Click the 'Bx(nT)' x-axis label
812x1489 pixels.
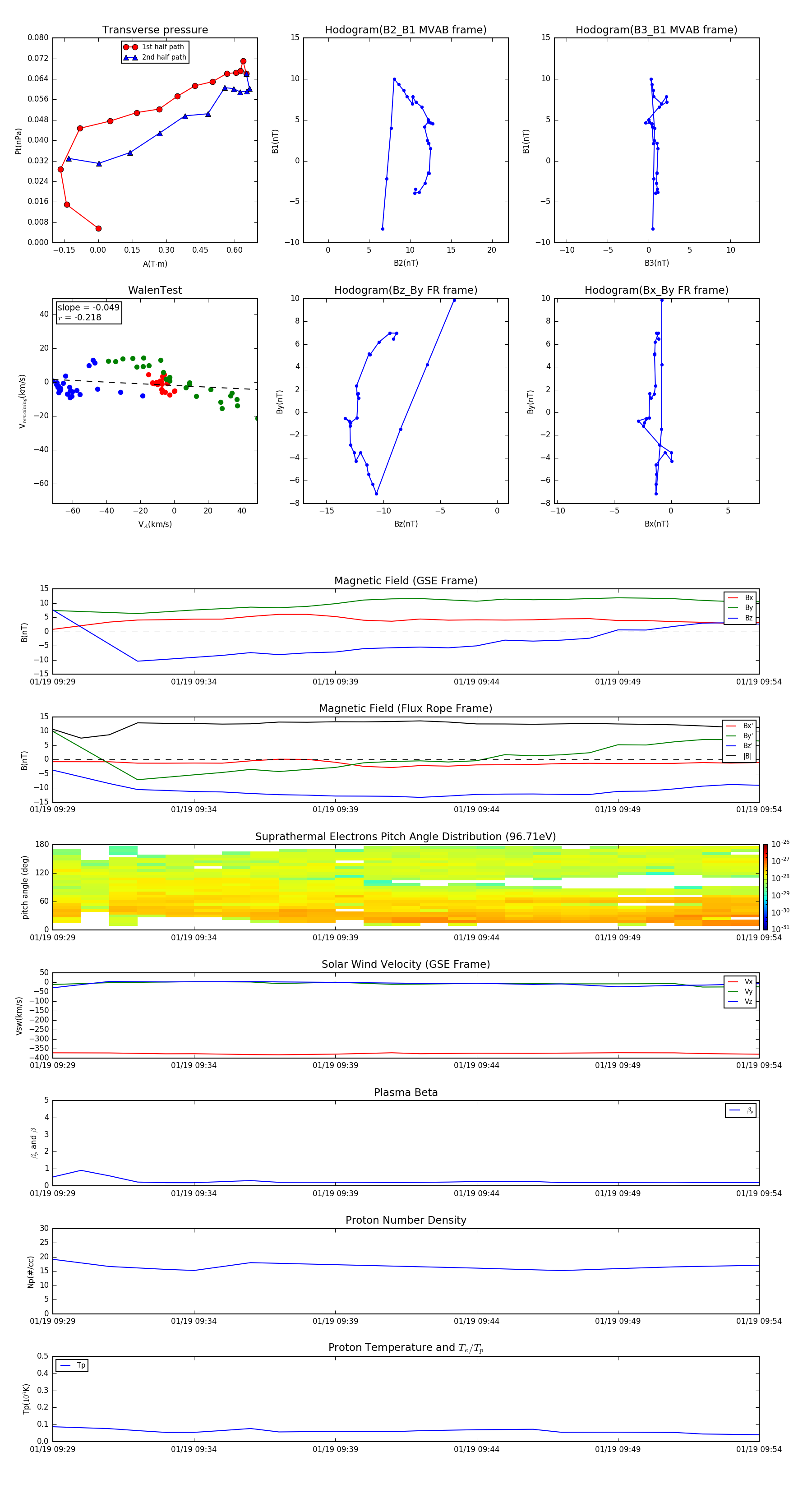pos(656,524)
